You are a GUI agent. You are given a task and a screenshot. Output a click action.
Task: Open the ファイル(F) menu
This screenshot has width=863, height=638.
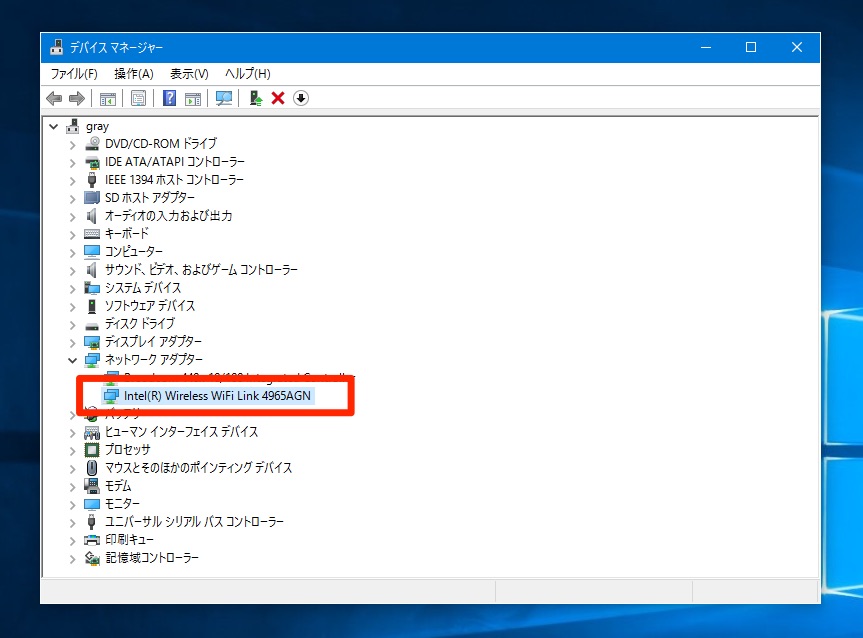(x=74, y=74)
